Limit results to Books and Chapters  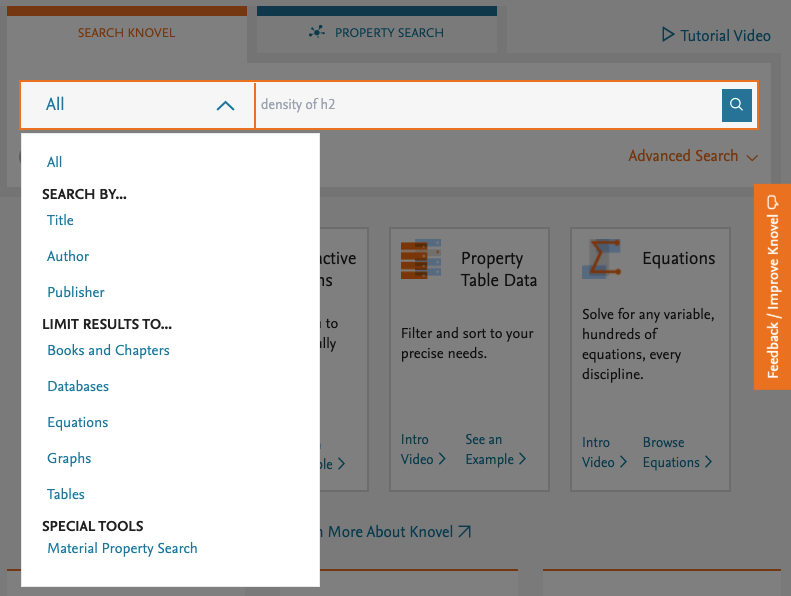point(108,350)
